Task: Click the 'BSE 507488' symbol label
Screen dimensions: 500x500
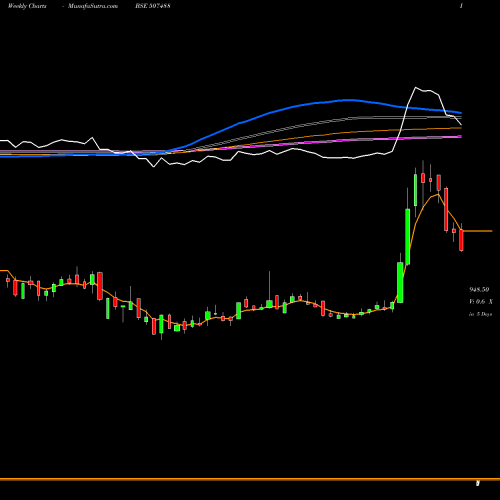Action: (x=153, y=6)
